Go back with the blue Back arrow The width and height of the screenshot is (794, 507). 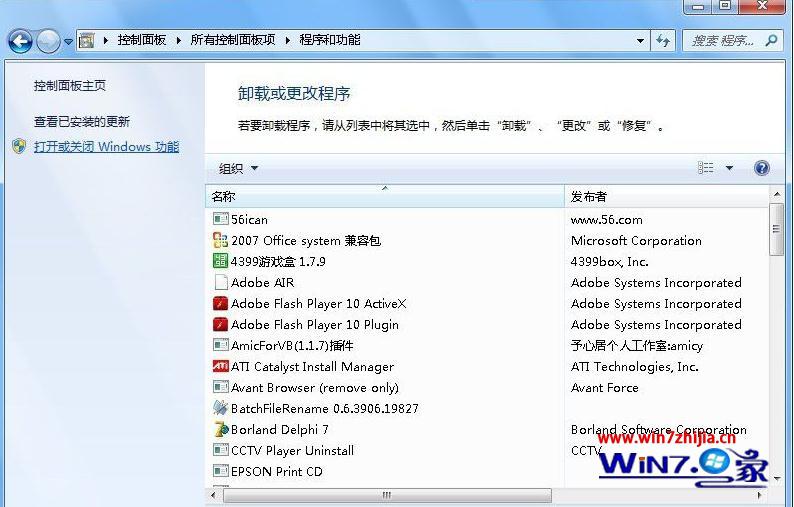click(x=20, y=41)
